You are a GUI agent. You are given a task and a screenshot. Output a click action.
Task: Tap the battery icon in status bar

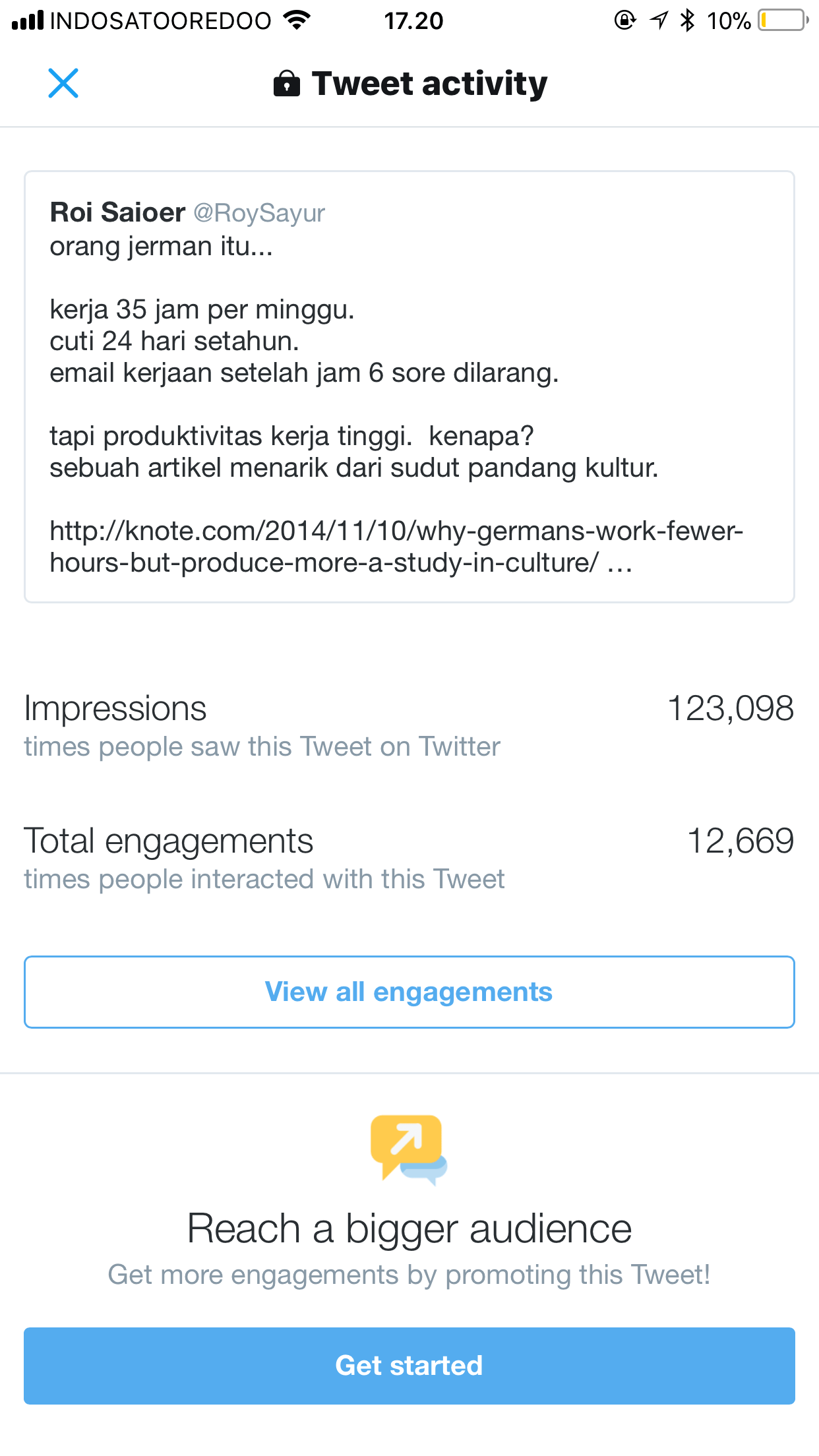783,20
